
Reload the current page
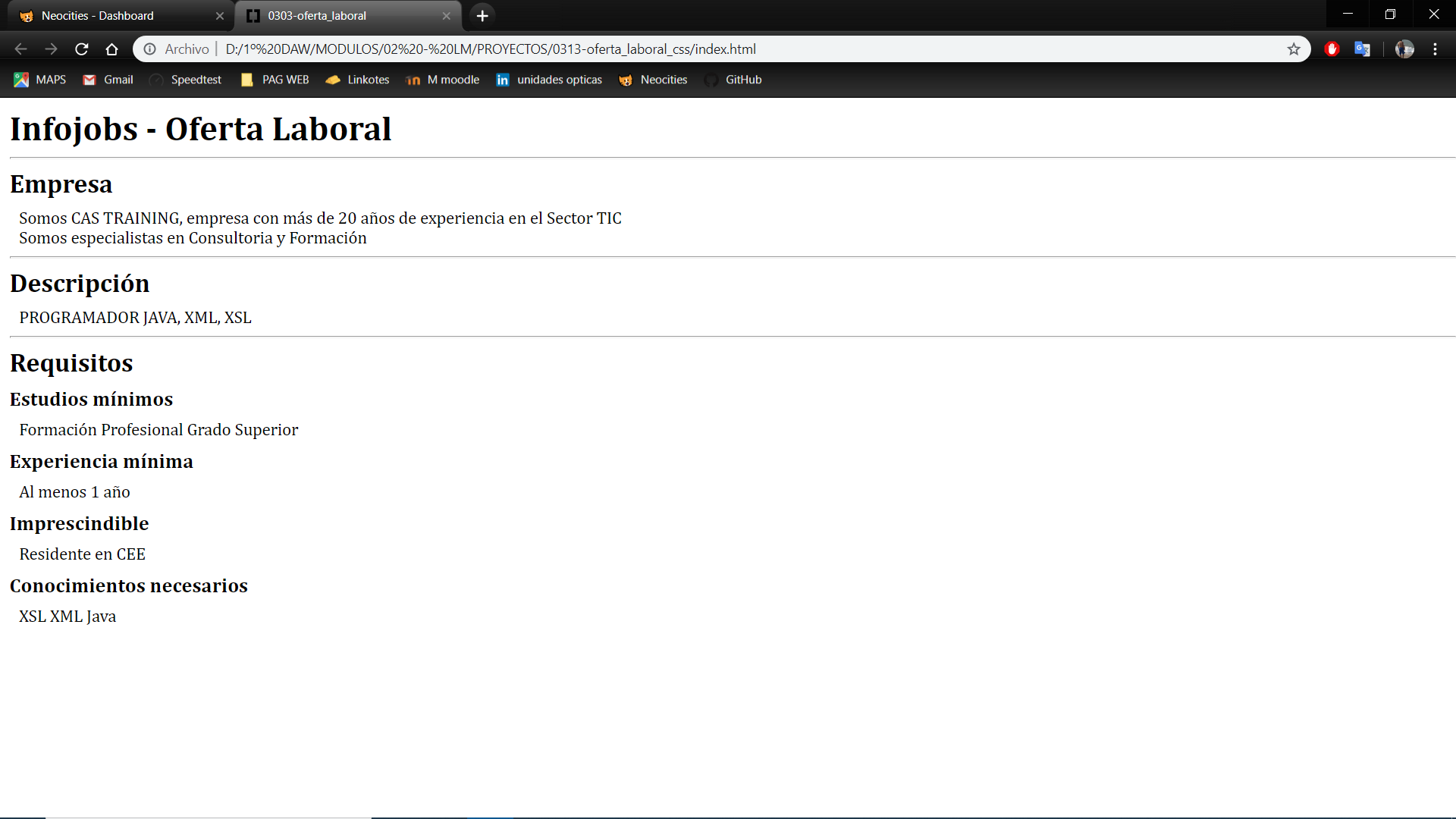[82, 49]
